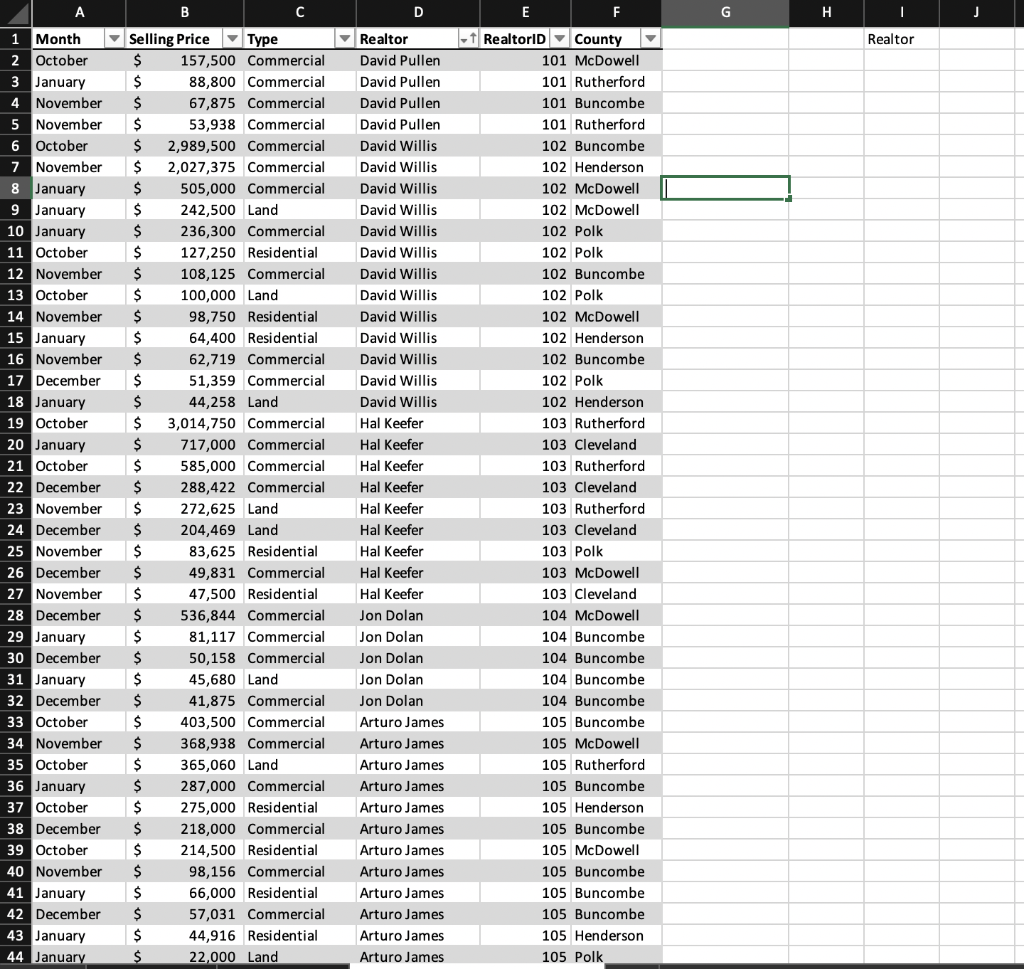
Task: Open the Month column filter dropdown
Action: pos(114,39)
